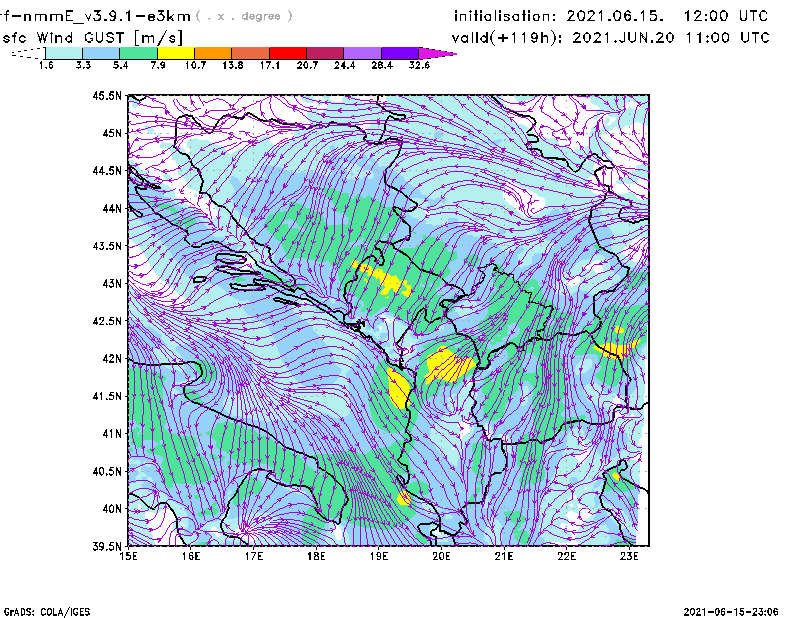Click the magenta arrow end of the legend
Screen dimensions: 800x618
click(437, 53)
